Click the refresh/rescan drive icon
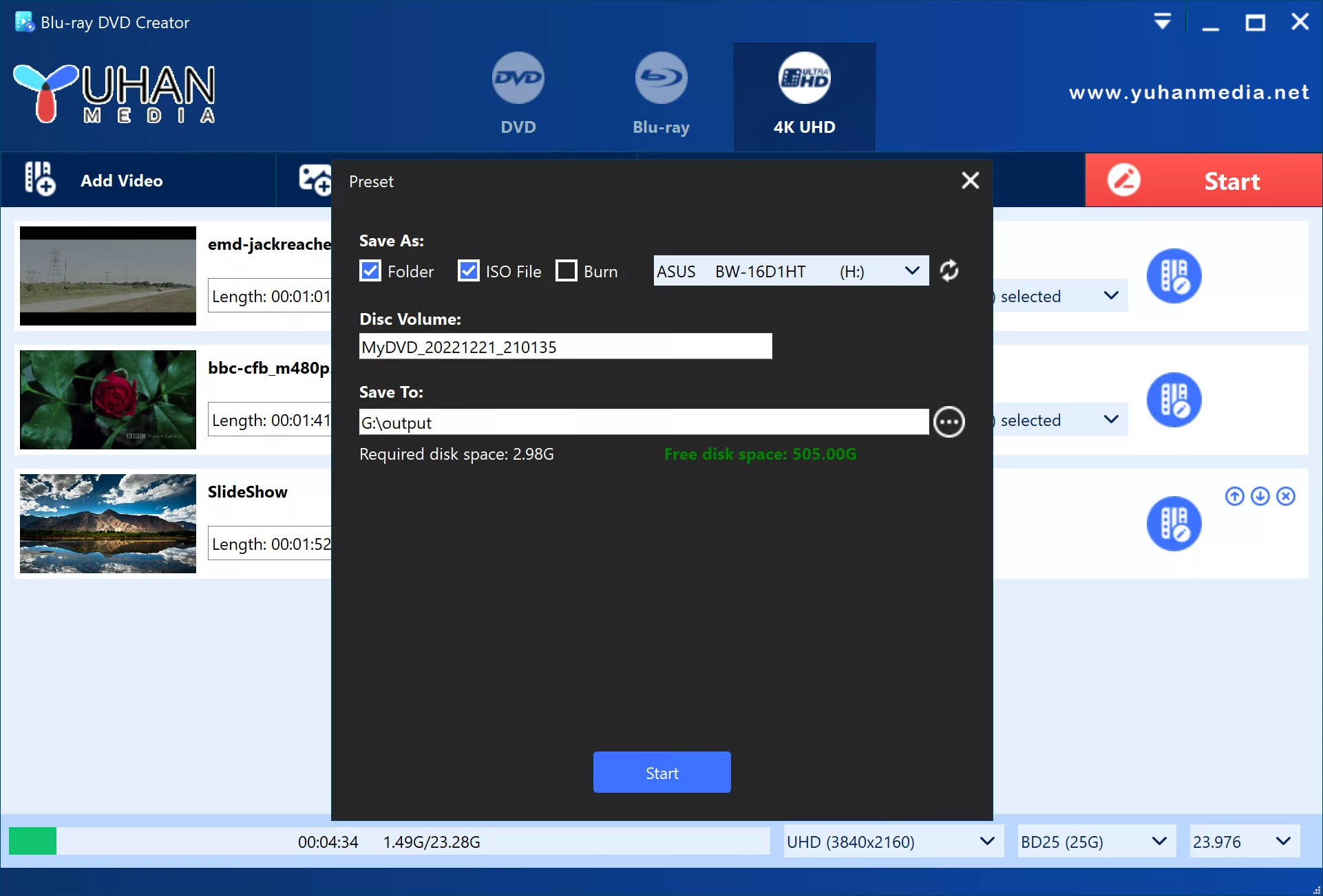Screen dimensions: 1323x896 point(949,271)
